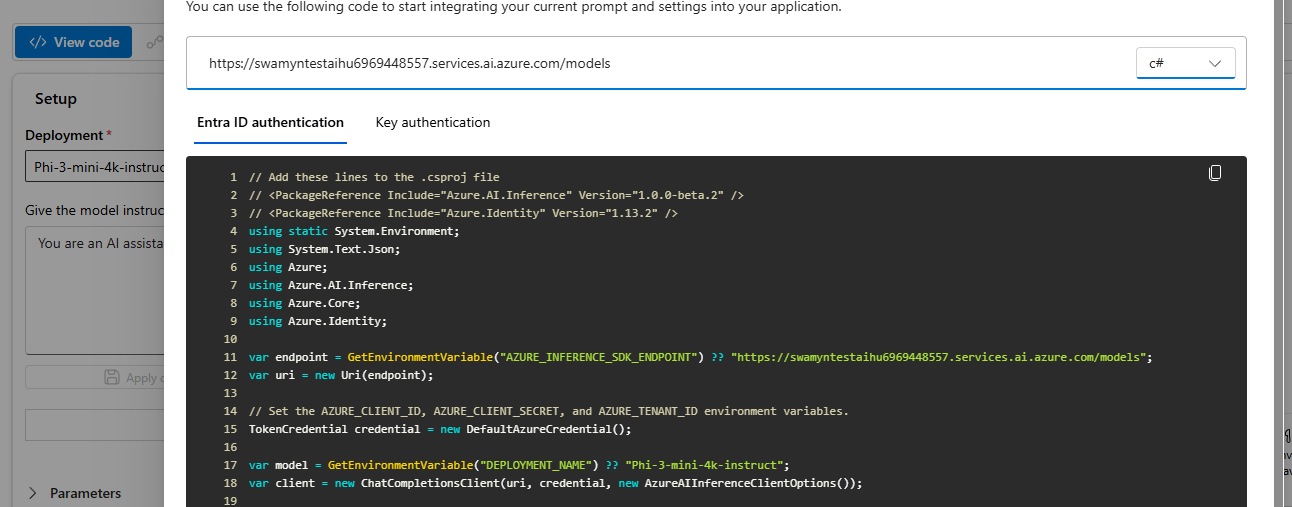Viewport: 1292px width, 507px height.
Task: Open the Deployment selector Phi-3-mini-4k-instruct
Action: point(95,167)
